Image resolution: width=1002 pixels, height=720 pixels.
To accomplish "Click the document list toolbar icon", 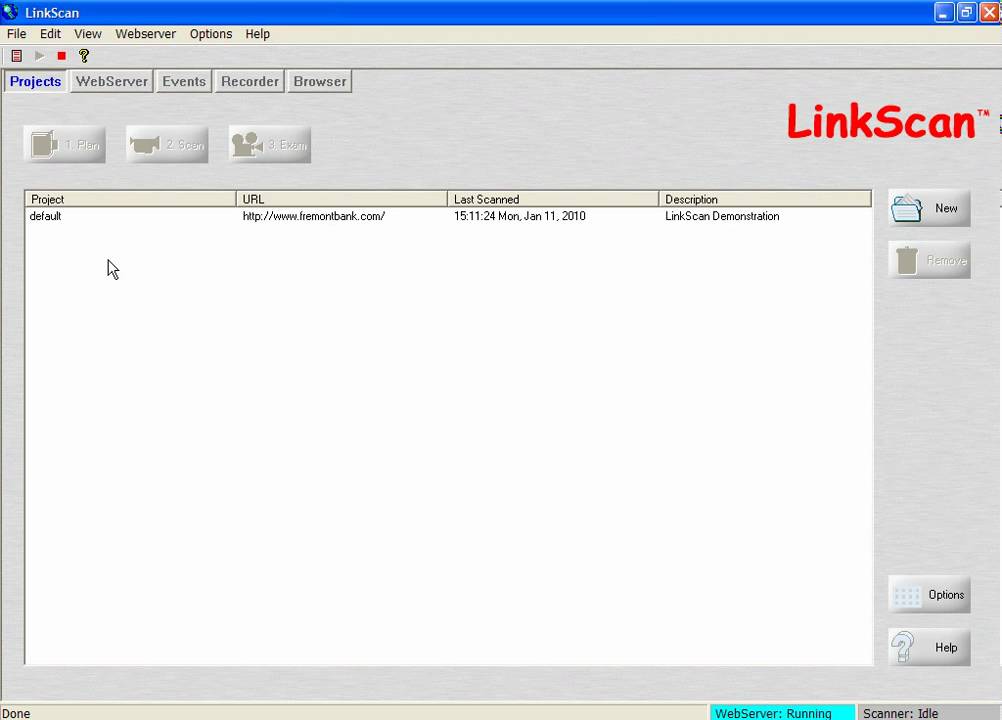I will pos(17,56).
